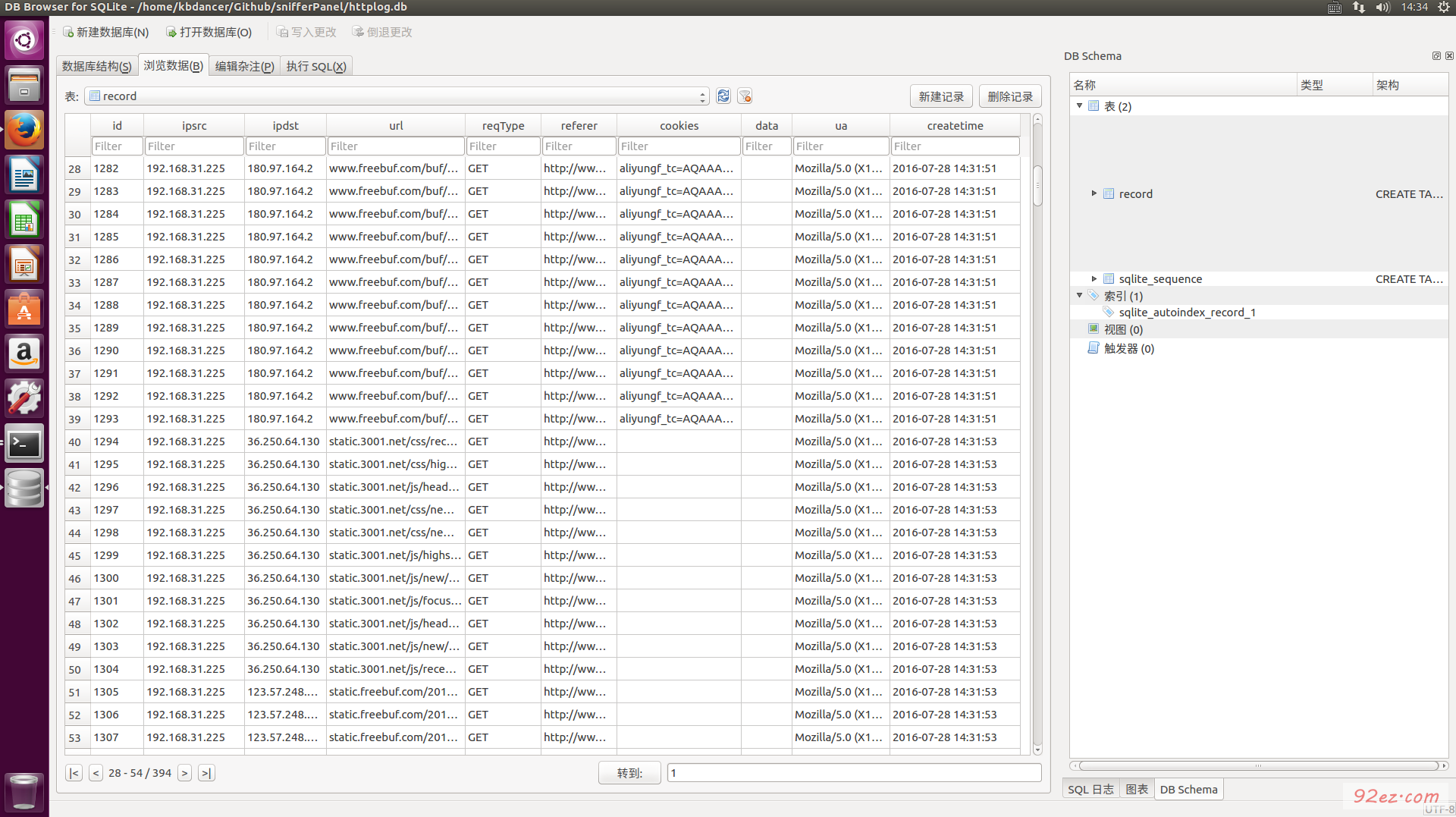This screenshot has height=817, width=1456.
Task: Click Open Database toolbar button
Action: 209,32
